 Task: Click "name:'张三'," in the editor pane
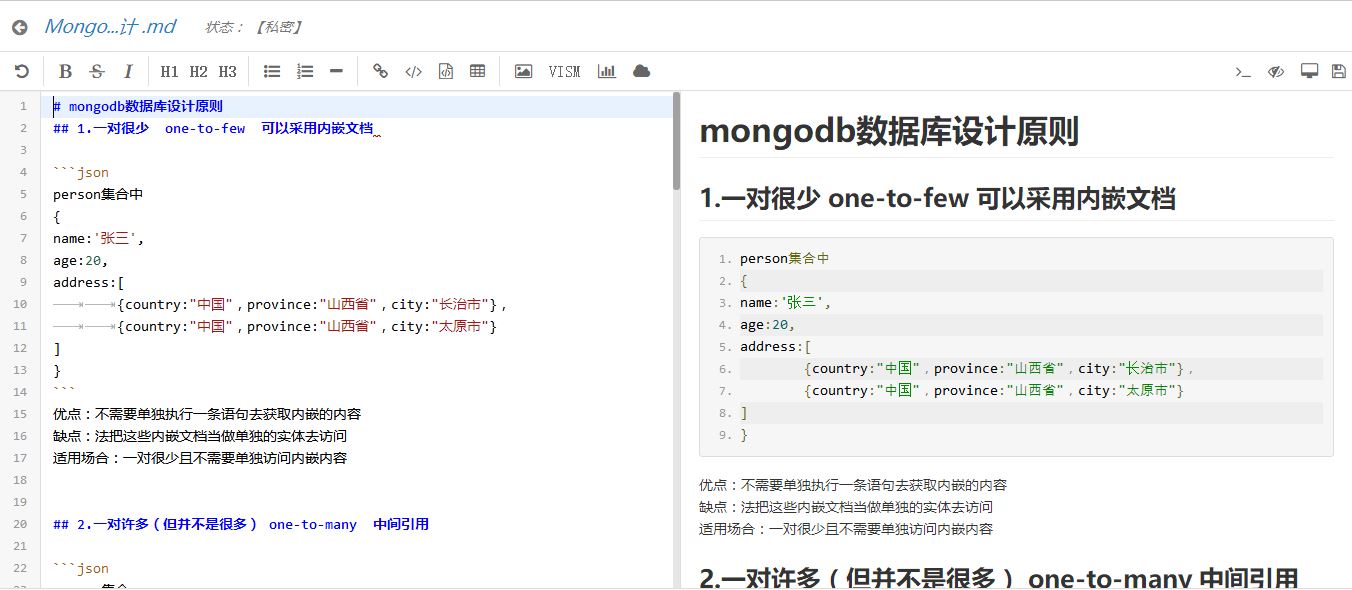[x=99, y=238]
